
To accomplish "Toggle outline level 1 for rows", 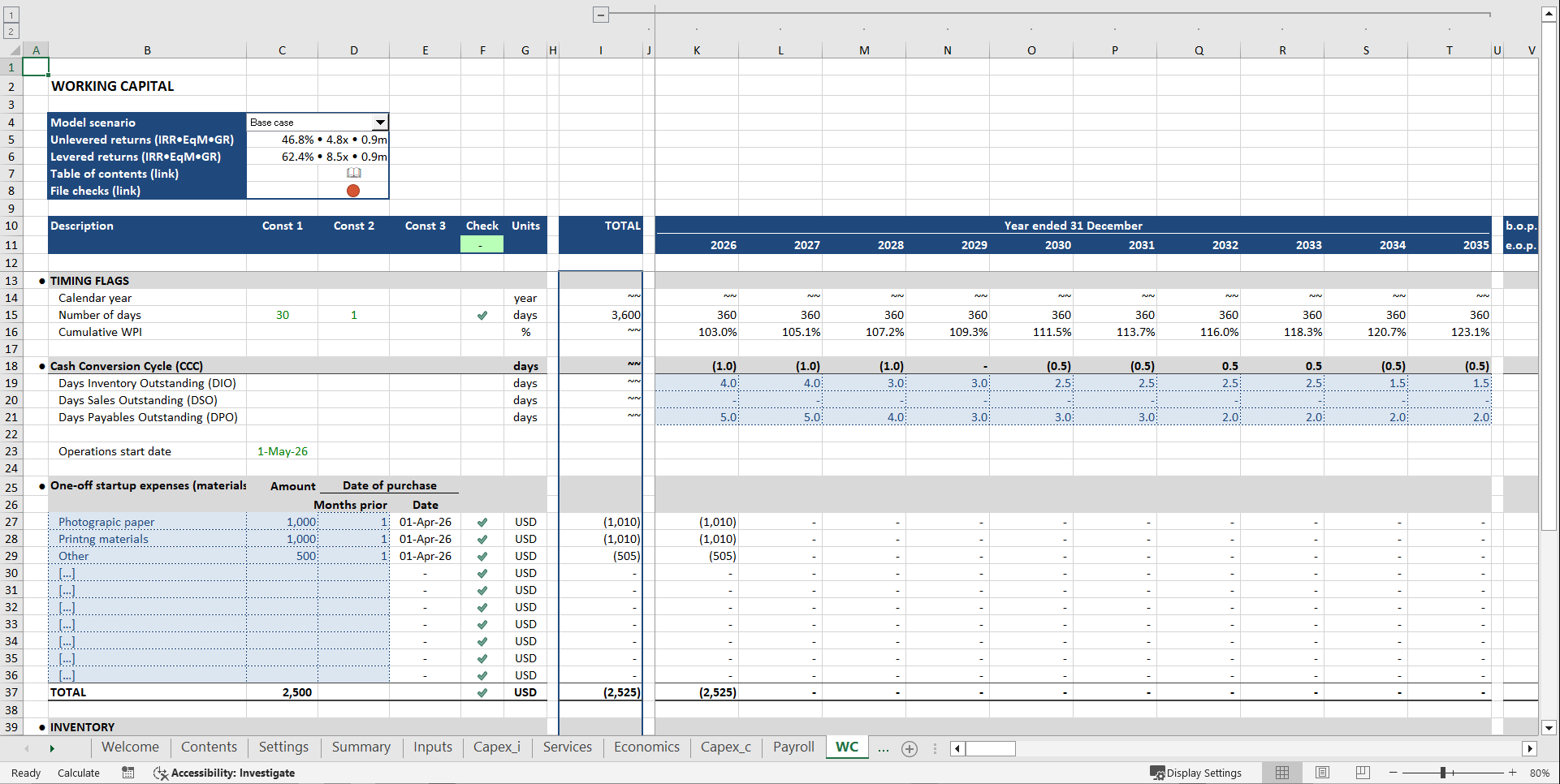I will click(x=9, y=14).
